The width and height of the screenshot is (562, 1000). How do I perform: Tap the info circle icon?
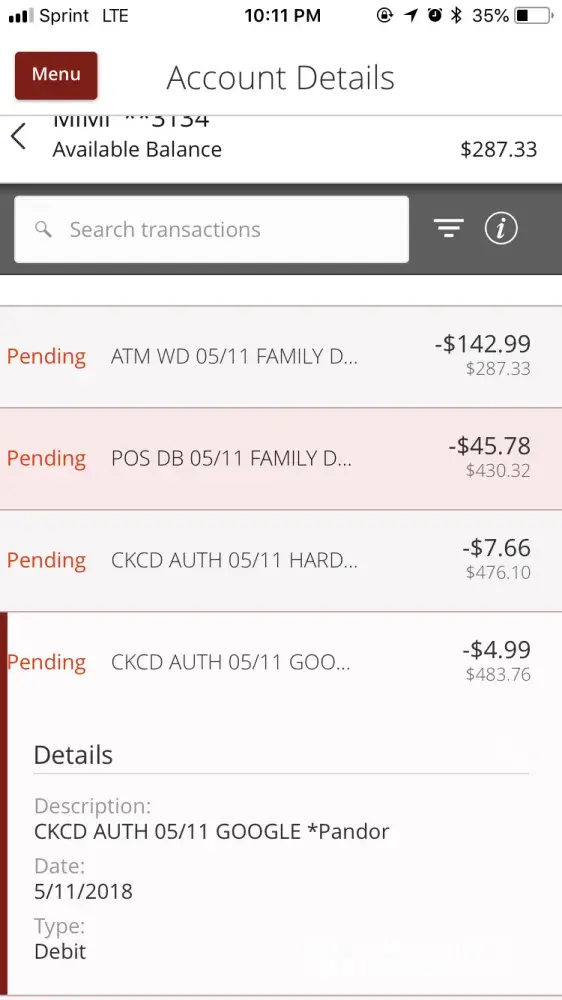coord(501,228)
